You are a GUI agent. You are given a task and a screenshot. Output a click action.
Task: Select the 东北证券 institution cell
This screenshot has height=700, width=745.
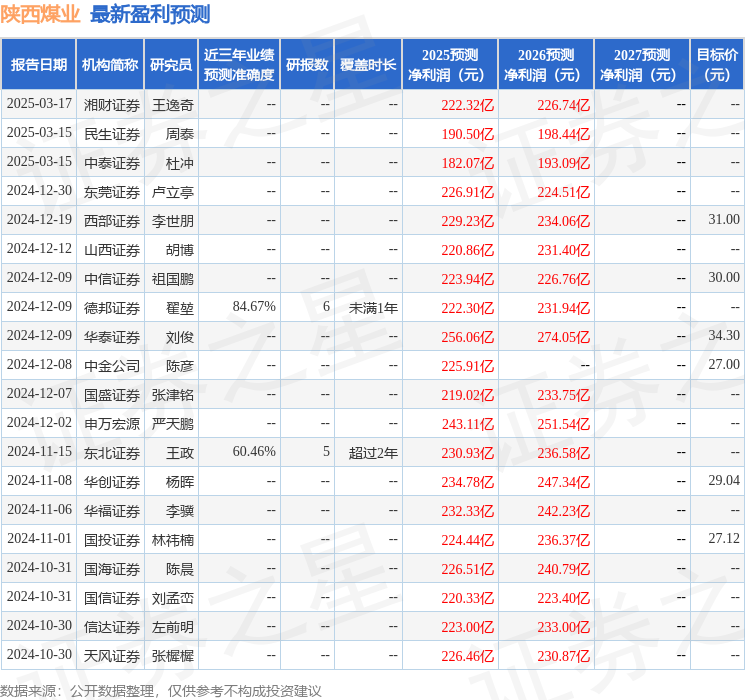112,453
